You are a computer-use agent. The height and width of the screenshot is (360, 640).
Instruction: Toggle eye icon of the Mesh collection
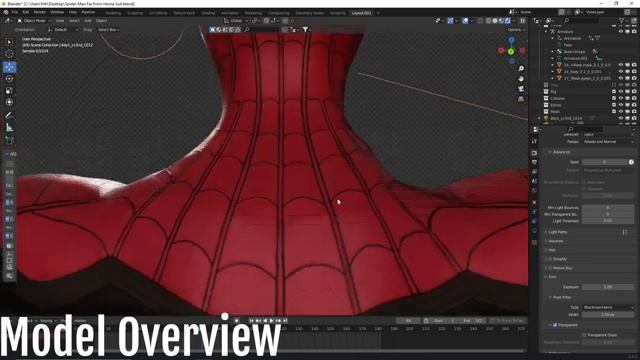tap(621, 111)
